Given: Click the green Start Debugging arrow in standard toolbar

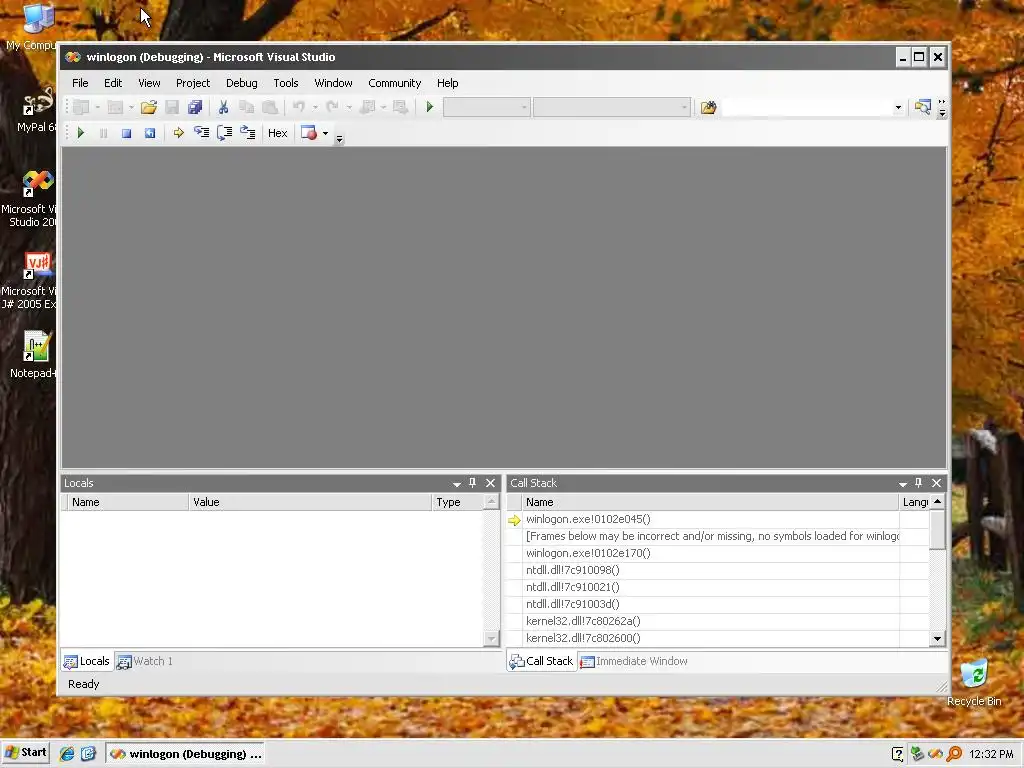Looking at the screenshot, I should tap(429, 106).
